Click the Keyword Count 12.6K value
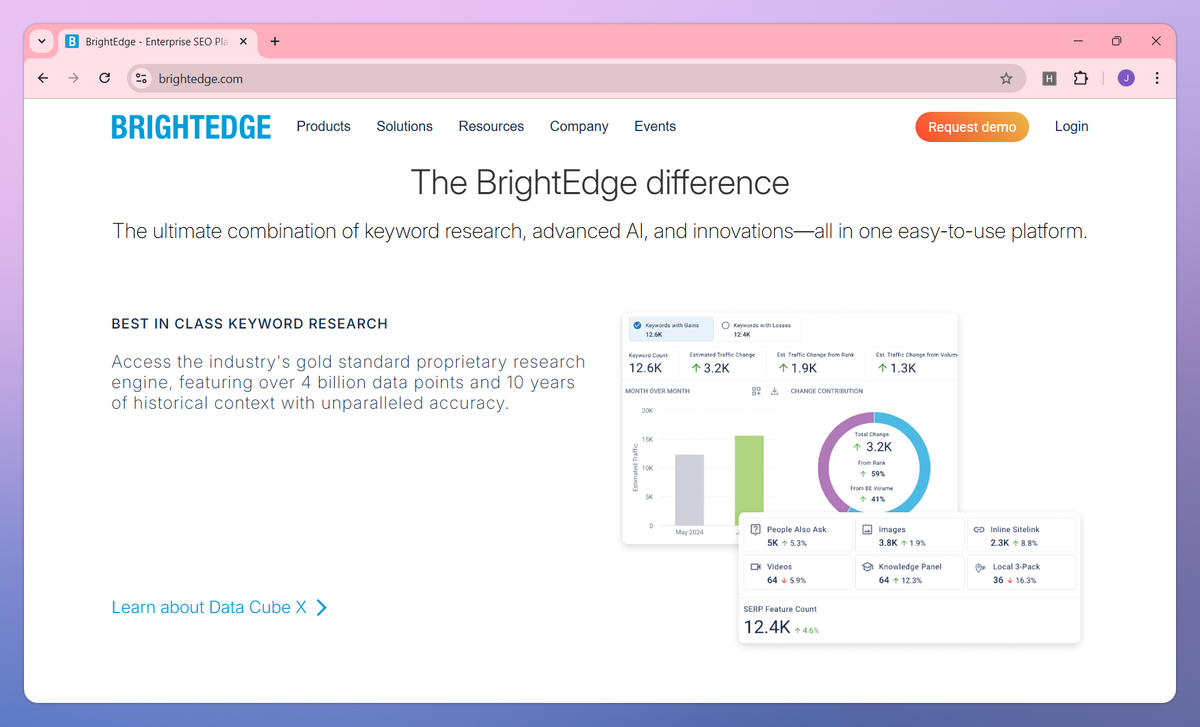This screenshot has width=1200, height=727. (646, 368)
